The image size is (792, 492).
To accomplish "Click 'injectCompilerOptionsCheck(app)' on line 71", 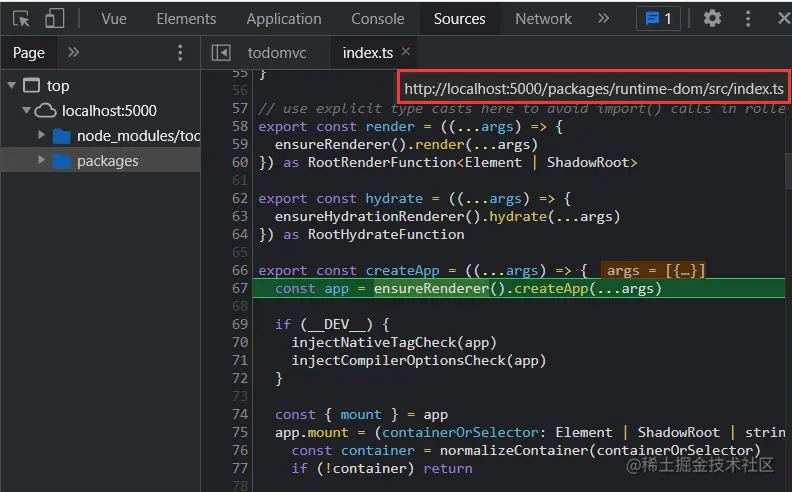I will pos(419,361).
